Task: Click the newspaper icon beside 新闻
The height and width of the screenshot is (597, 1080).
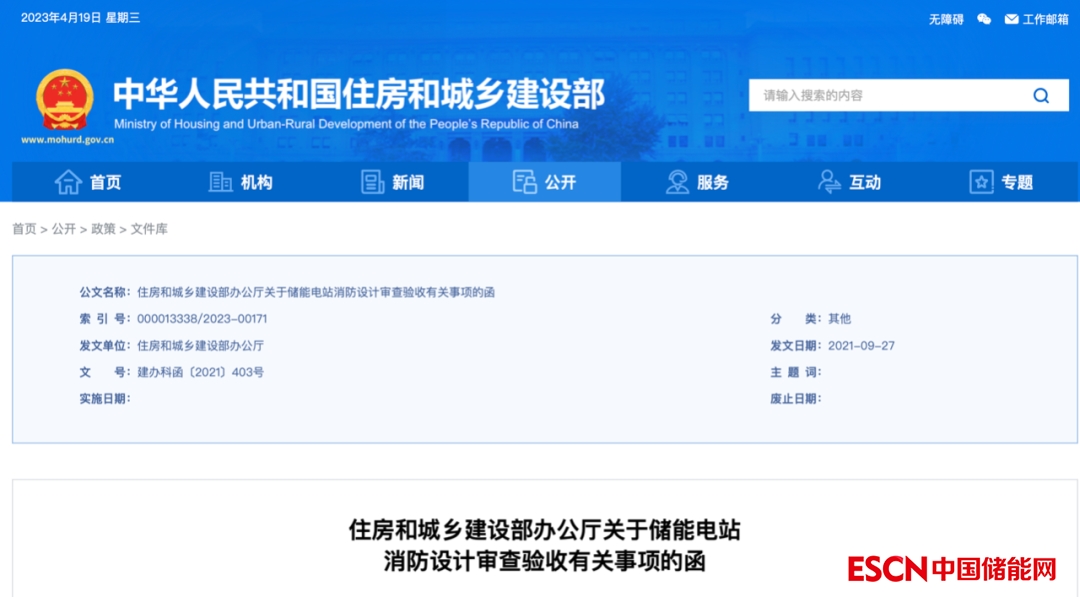Action: pyautogui.click(x=372, y=182)
